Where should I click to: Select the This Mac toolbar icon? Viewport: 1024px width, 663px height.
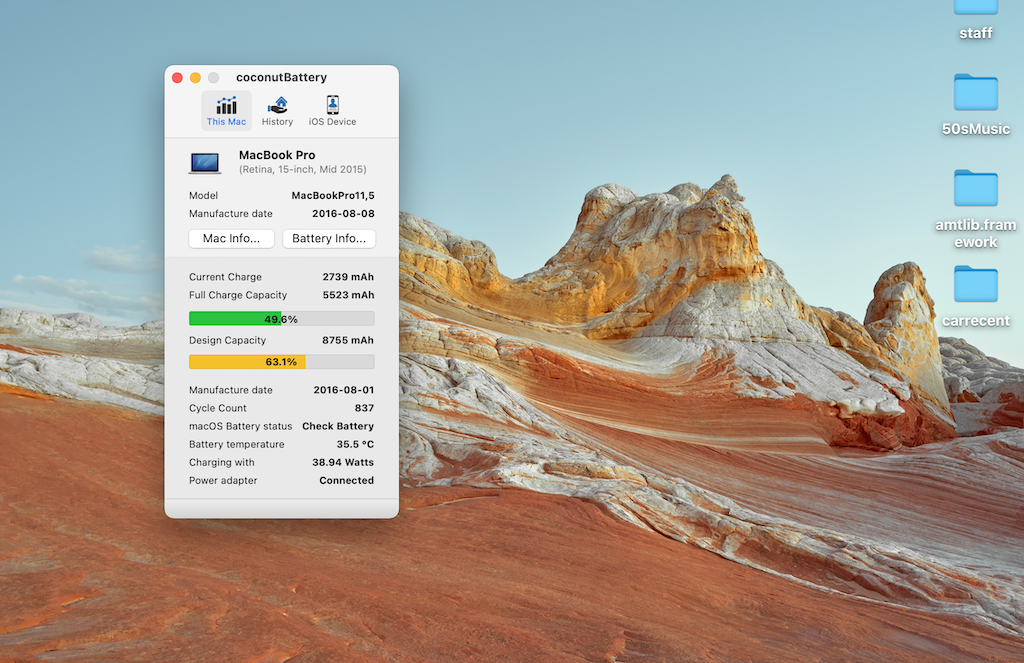pyautogui.click(x=226, y=110)
